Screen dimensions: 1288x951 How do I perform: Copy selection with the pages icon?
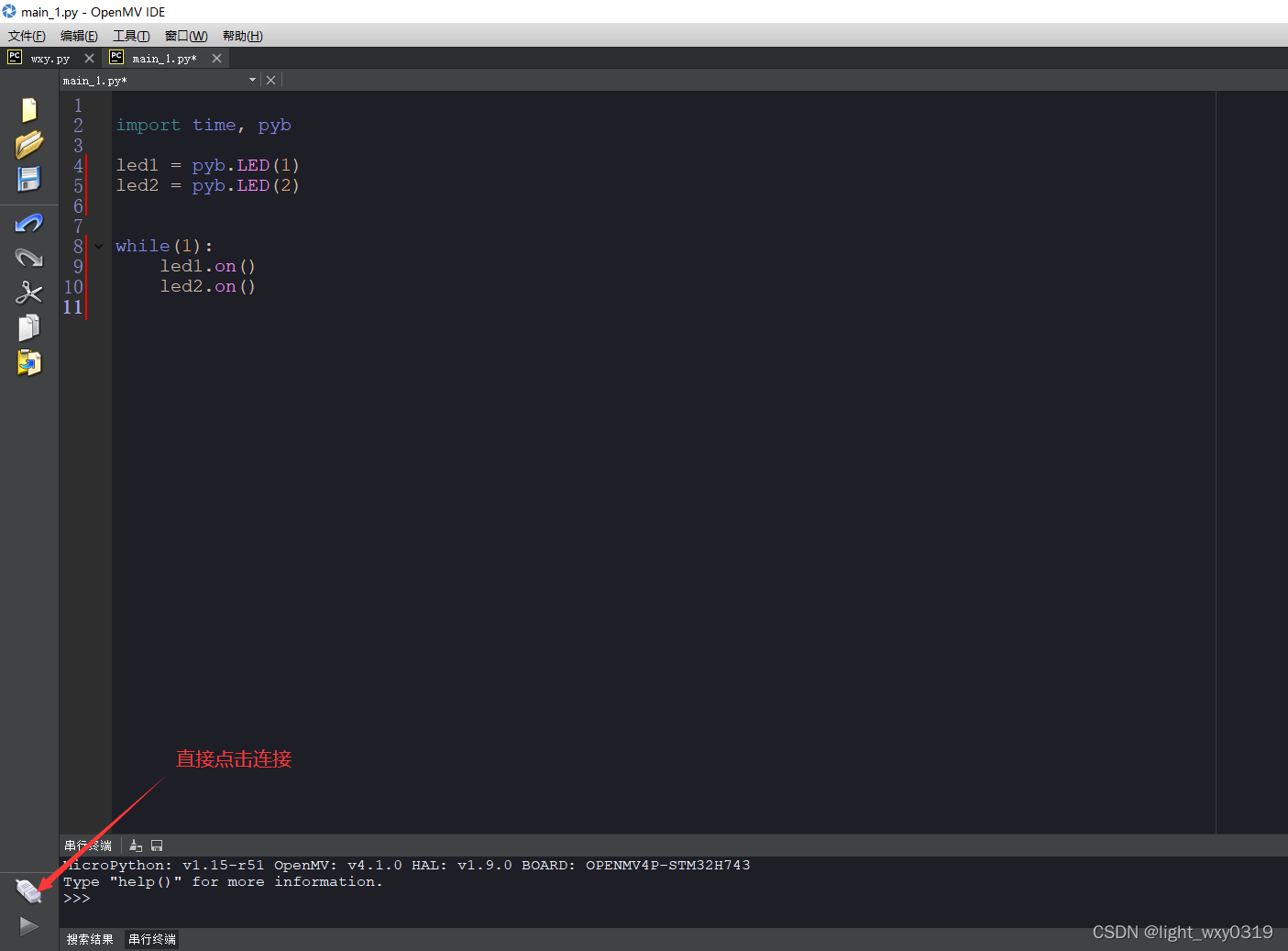[x=29, y=327]
